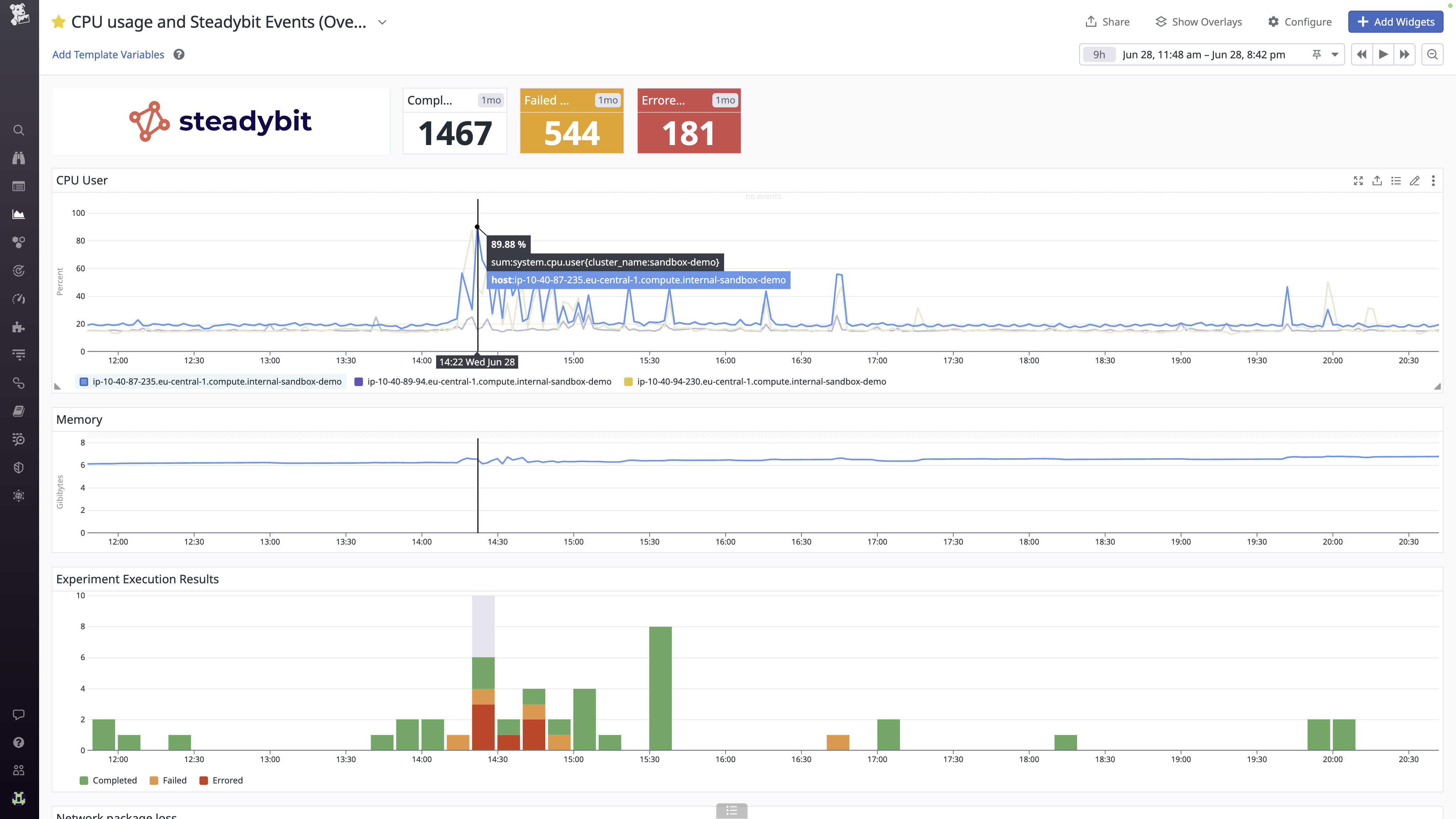Screen dimensions: 1456x819
Task: Click the Share menu item
Action: 1107,21
